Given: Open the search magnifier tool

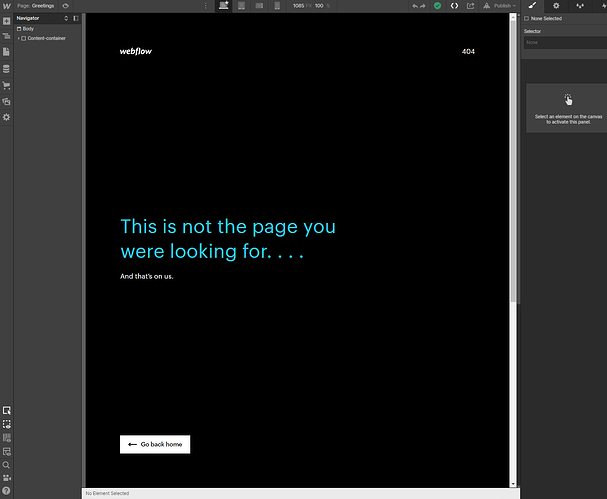Looking at the screenshot, I should tap(7, 465).
